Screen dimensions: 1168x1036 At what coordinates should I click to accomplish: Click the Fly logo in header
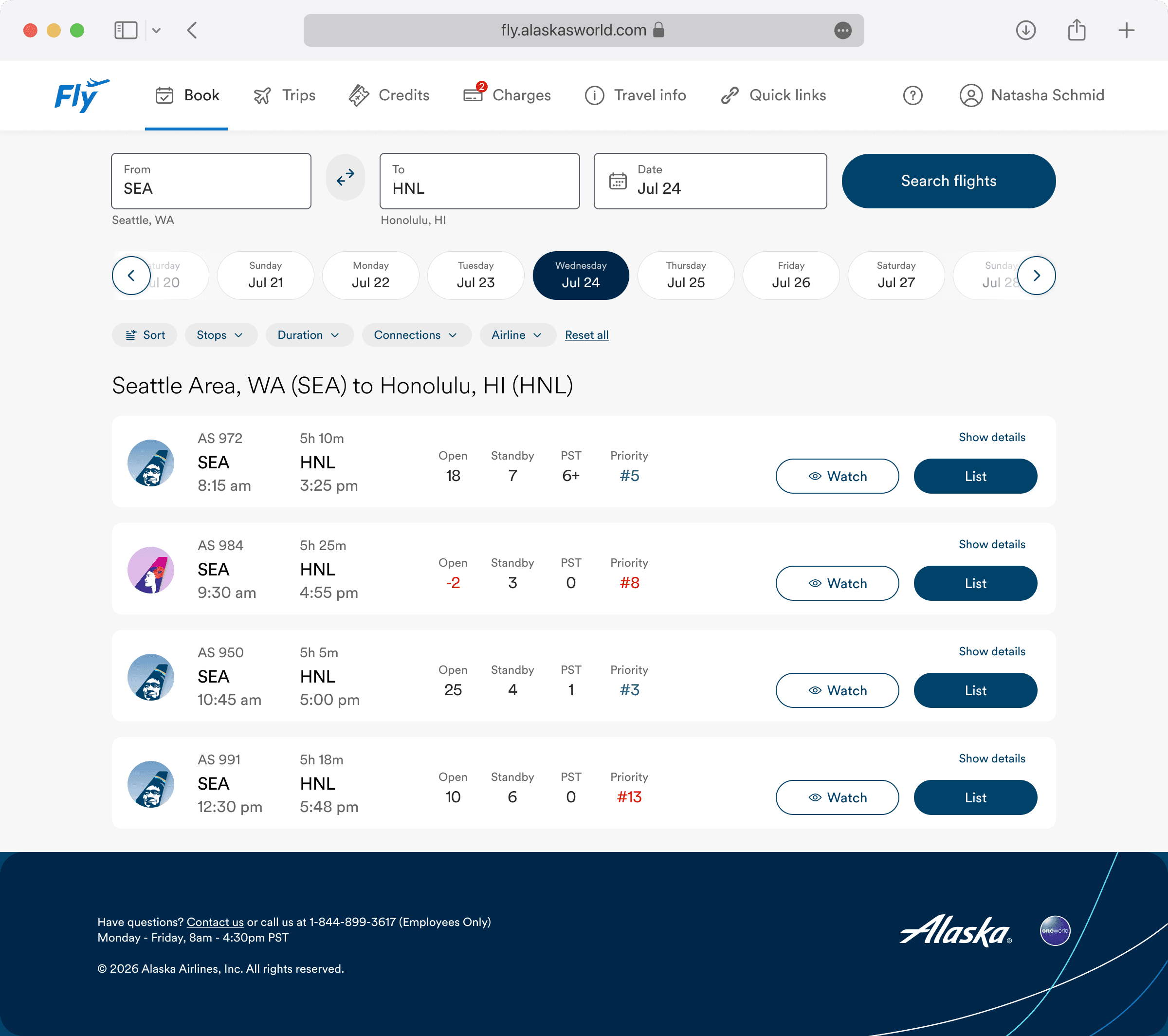[x=81, y=95]
